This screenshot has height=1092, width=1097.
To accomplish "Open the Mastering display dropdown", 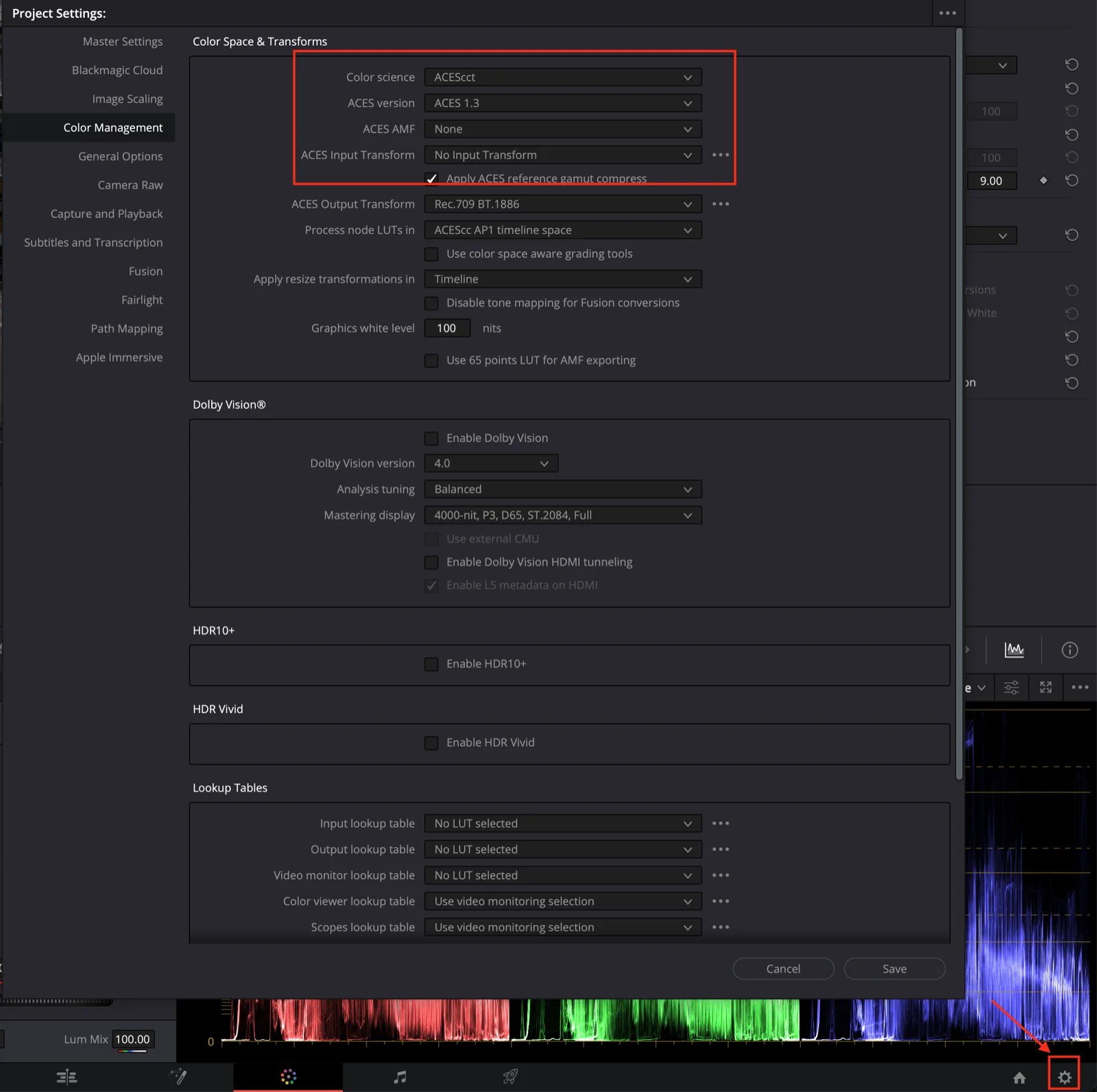I will [563, 515].
